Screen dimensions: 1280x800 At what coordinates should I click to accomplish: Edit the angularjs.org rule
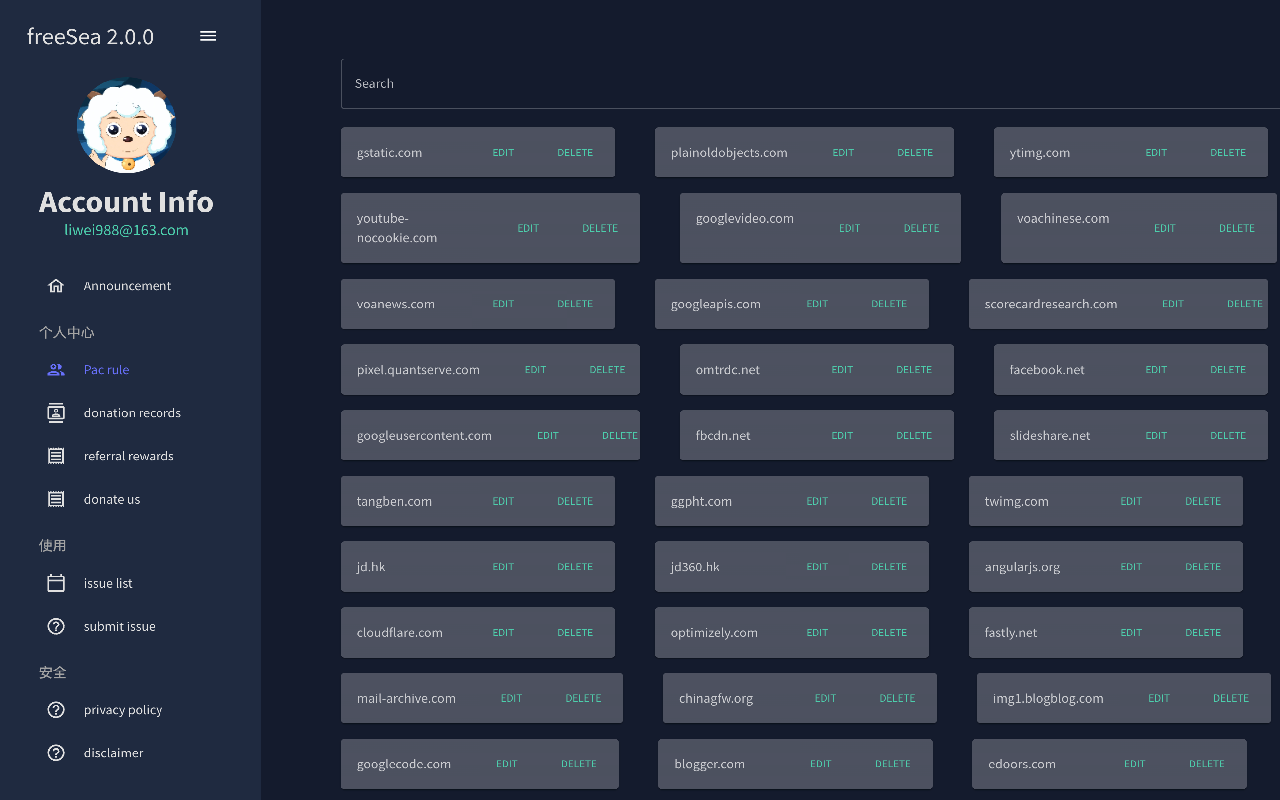coord(1131,567)
